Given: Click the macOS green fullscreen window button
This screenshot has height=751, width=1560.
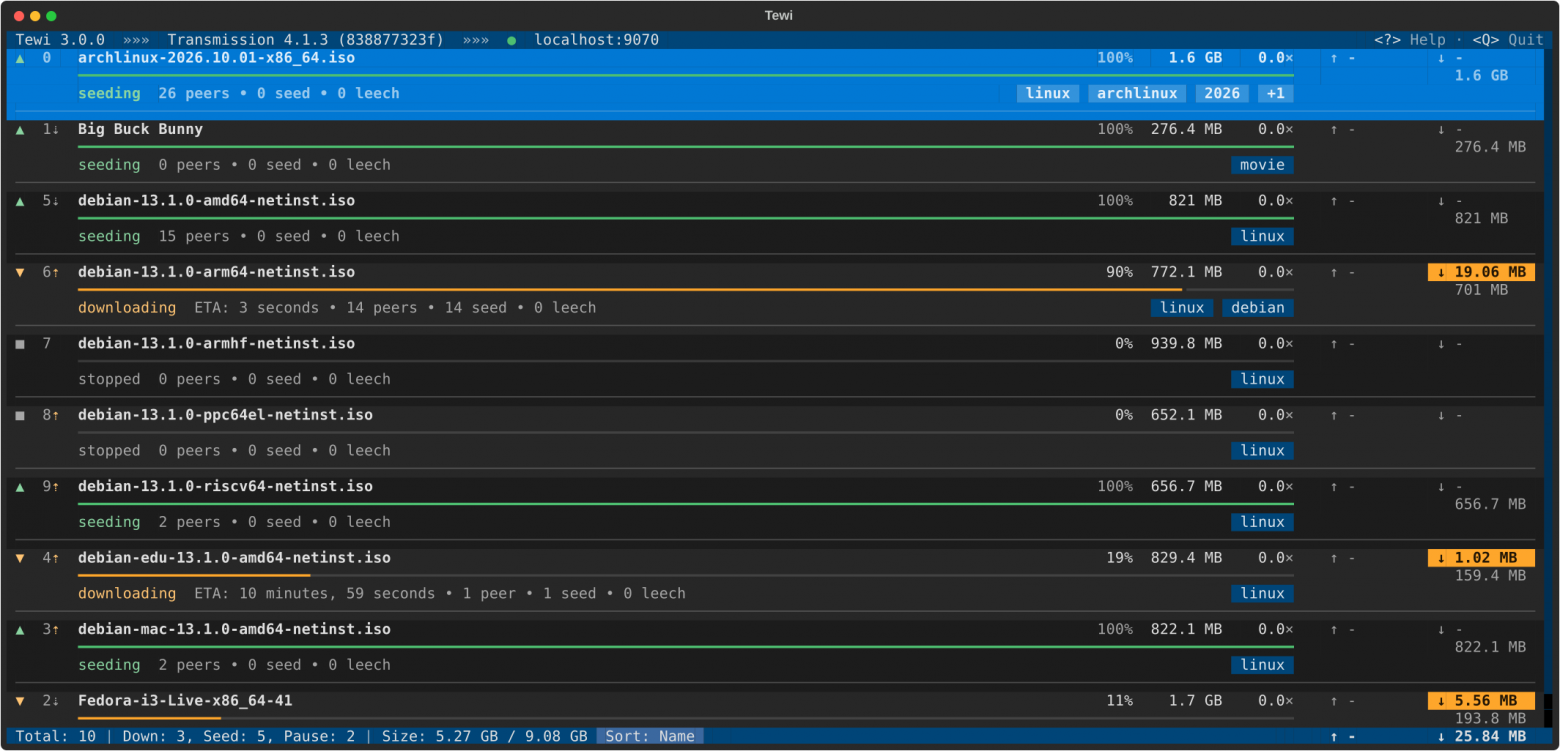Looking at the screenshot, I should pos(51,16).
